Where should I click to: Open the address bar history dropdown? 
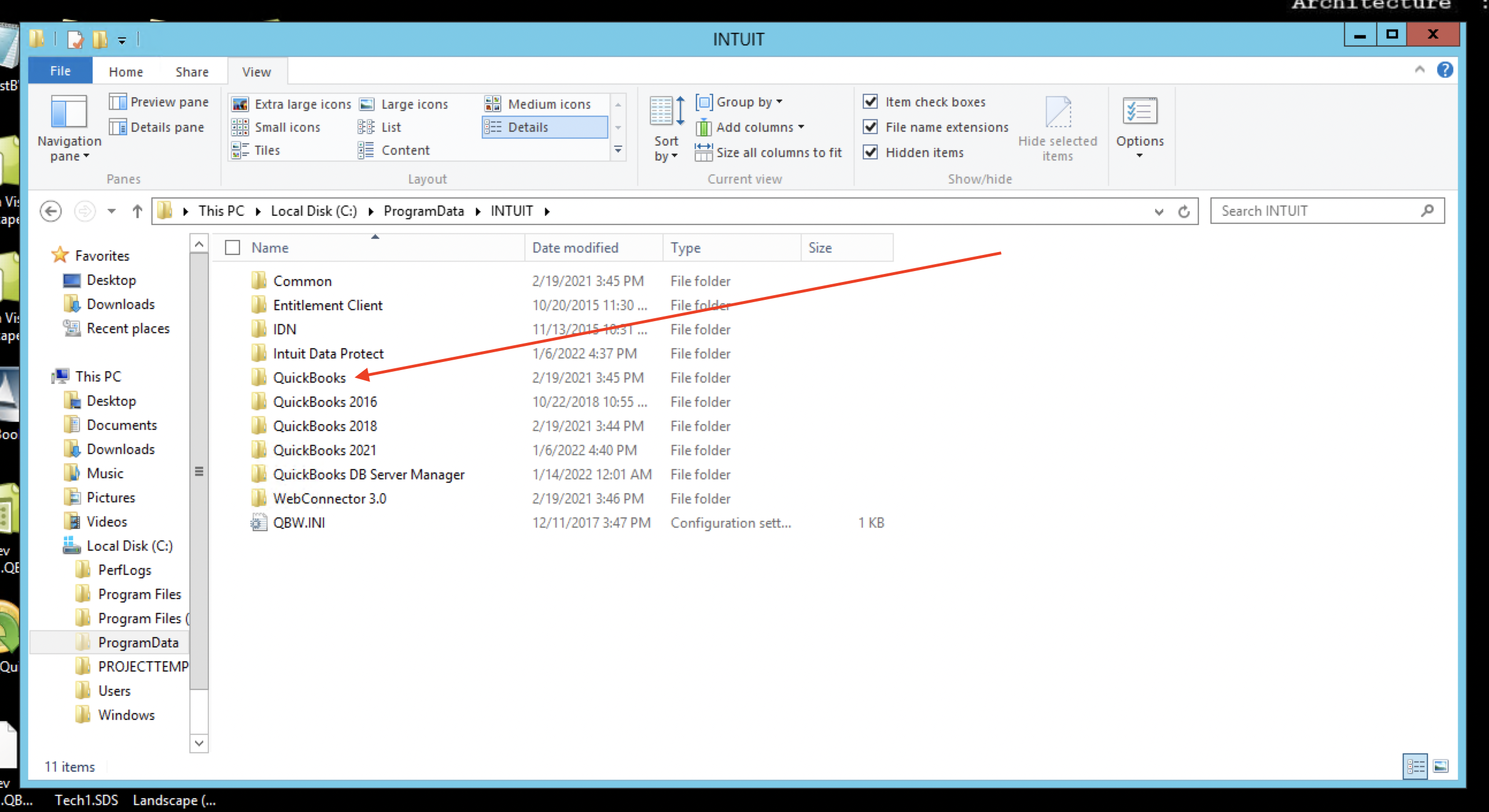point(1159,212)
